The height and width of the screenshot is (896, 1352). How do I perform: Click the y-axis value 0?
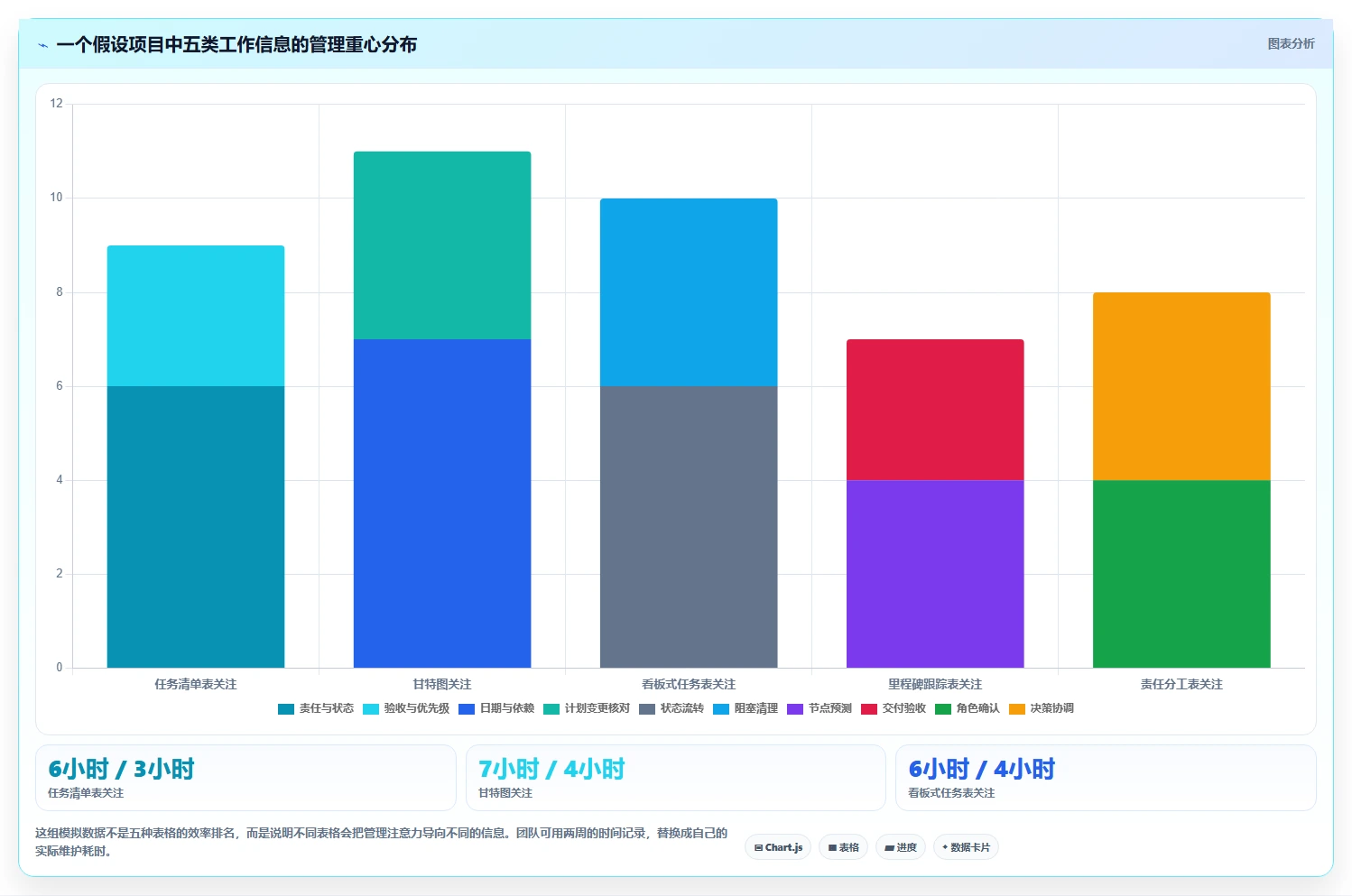[x=60, y=668]
